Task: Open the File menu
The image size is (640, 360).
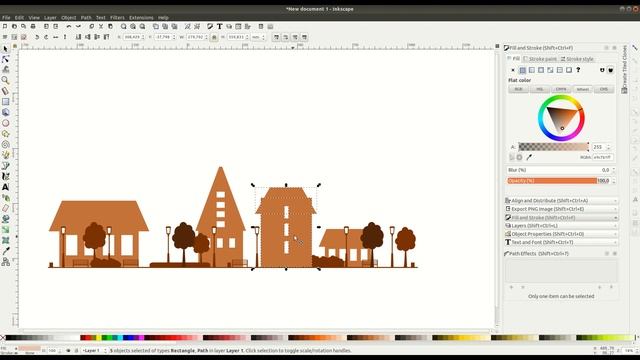Action: coord(6,18)
